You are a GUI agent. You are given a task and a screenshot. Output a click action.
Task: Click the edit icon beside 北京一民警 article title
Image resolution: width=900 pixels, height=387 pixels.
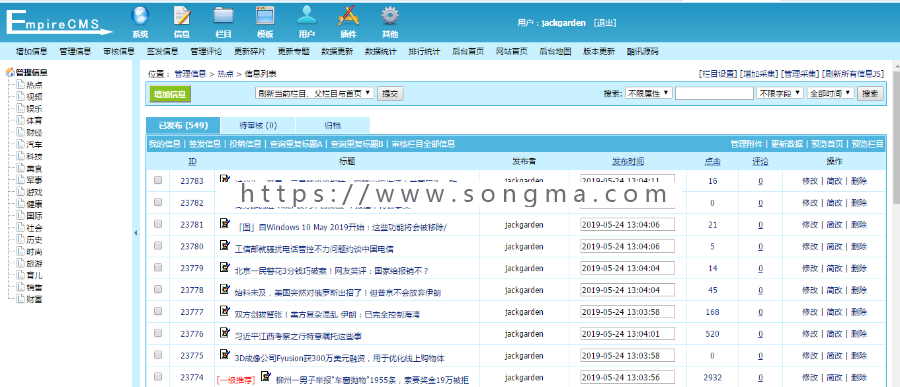point(225,266)
